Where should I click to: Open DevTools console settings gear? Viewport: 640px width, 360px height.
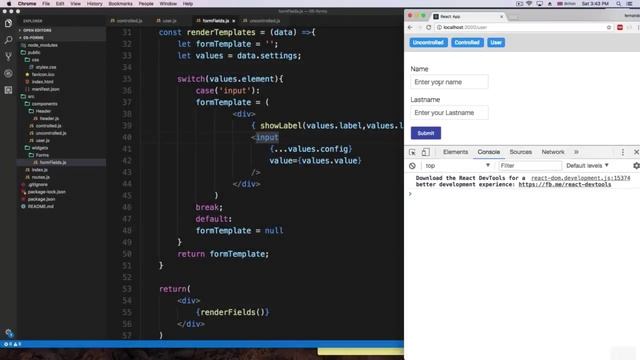(x=636, y=166)
